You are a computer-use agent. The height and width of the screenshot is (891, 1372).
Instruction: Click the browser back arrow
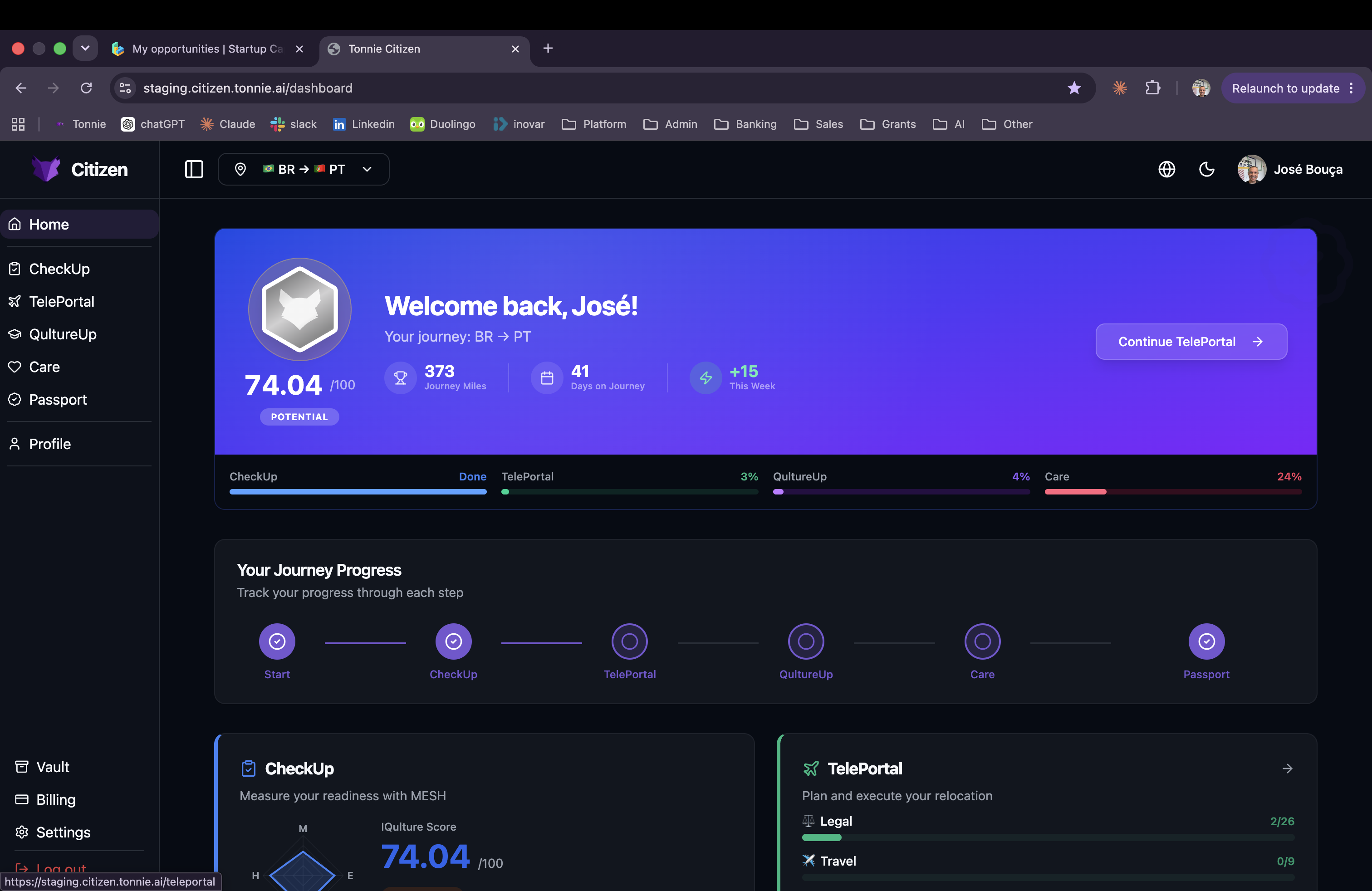[21, 88]
